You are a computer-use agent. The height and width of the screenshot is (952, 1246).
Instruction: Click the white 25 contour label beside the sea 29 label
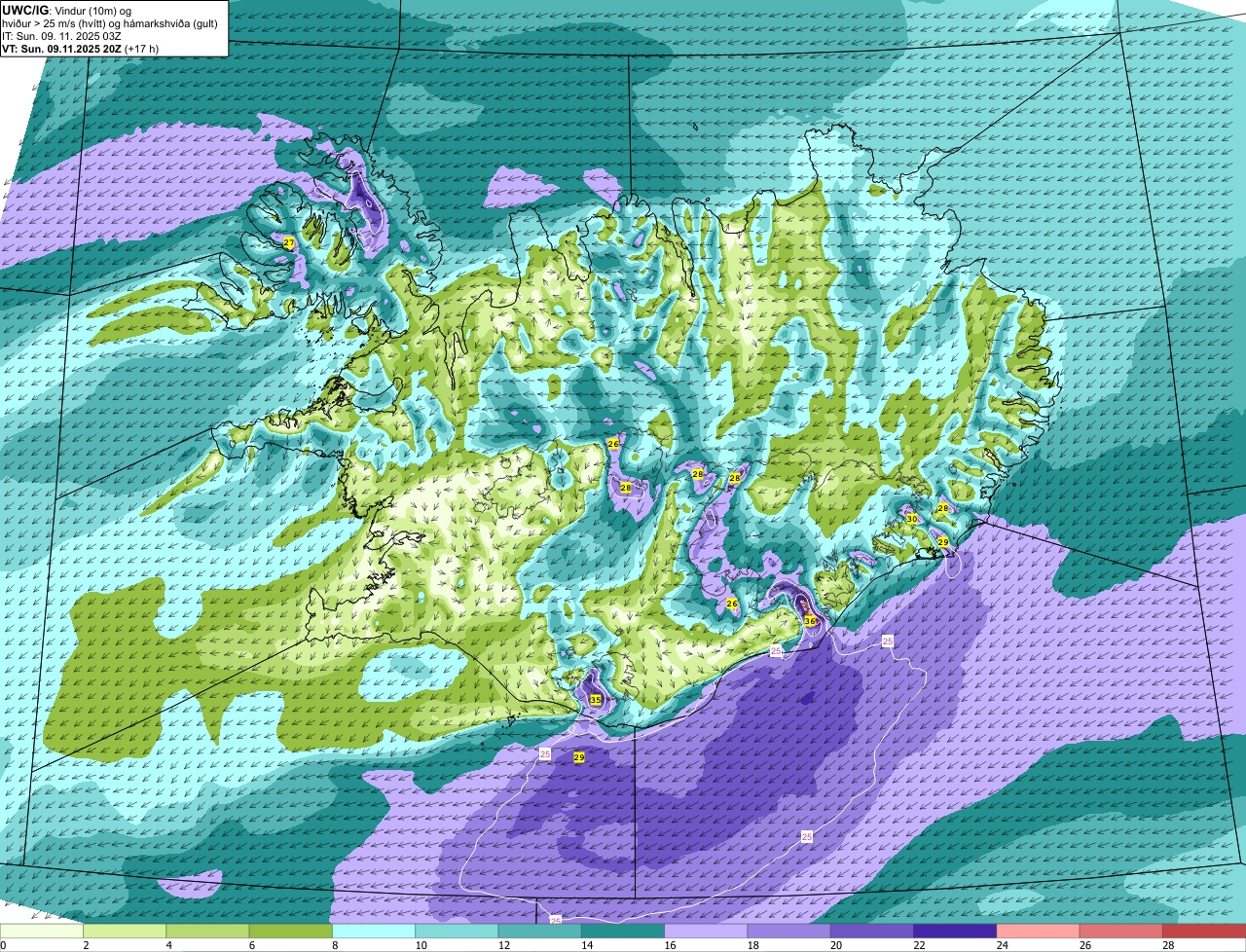pos(545,754)
